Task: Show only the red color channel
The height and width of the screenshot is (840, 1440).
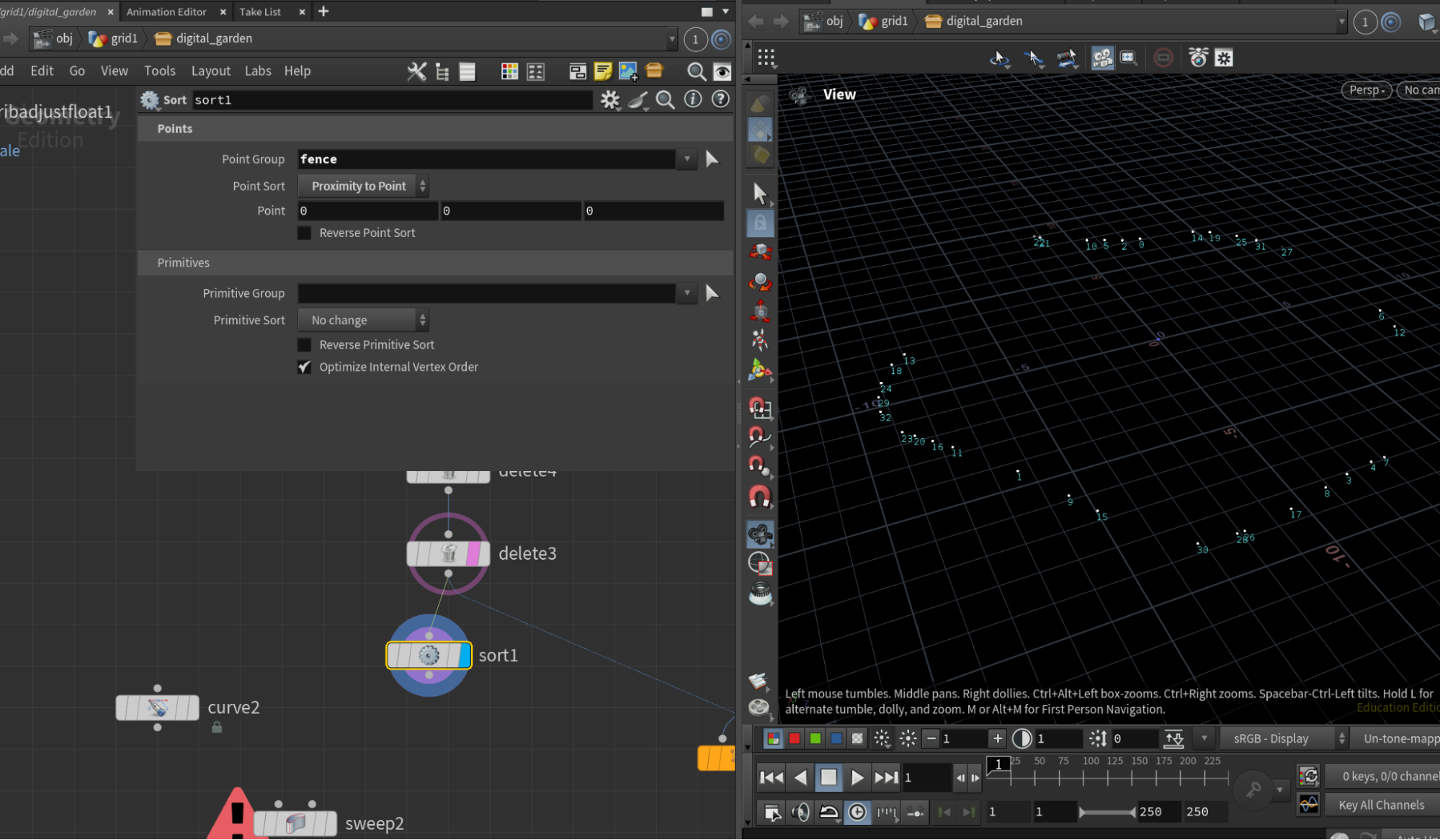Action: (794, 738)
